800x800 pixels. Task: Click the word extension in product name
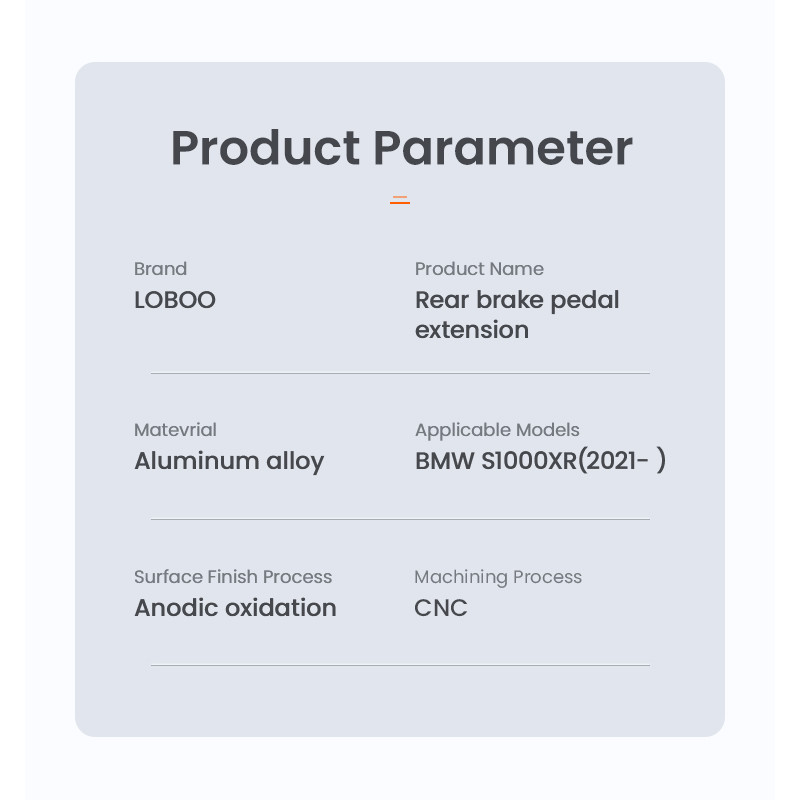(x=471, y=330)
